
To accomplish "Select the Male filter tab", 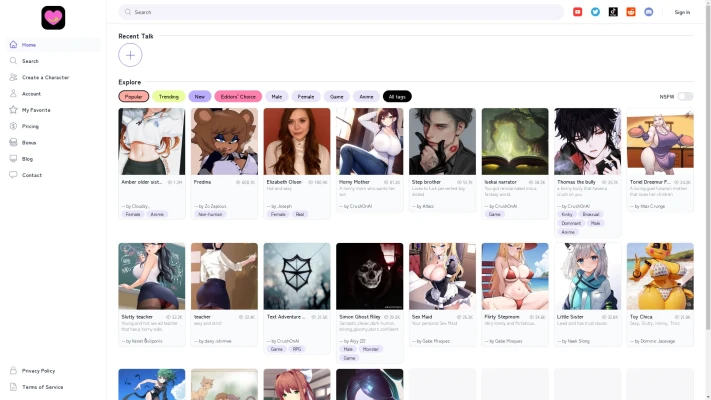I will tap(277, 97).
